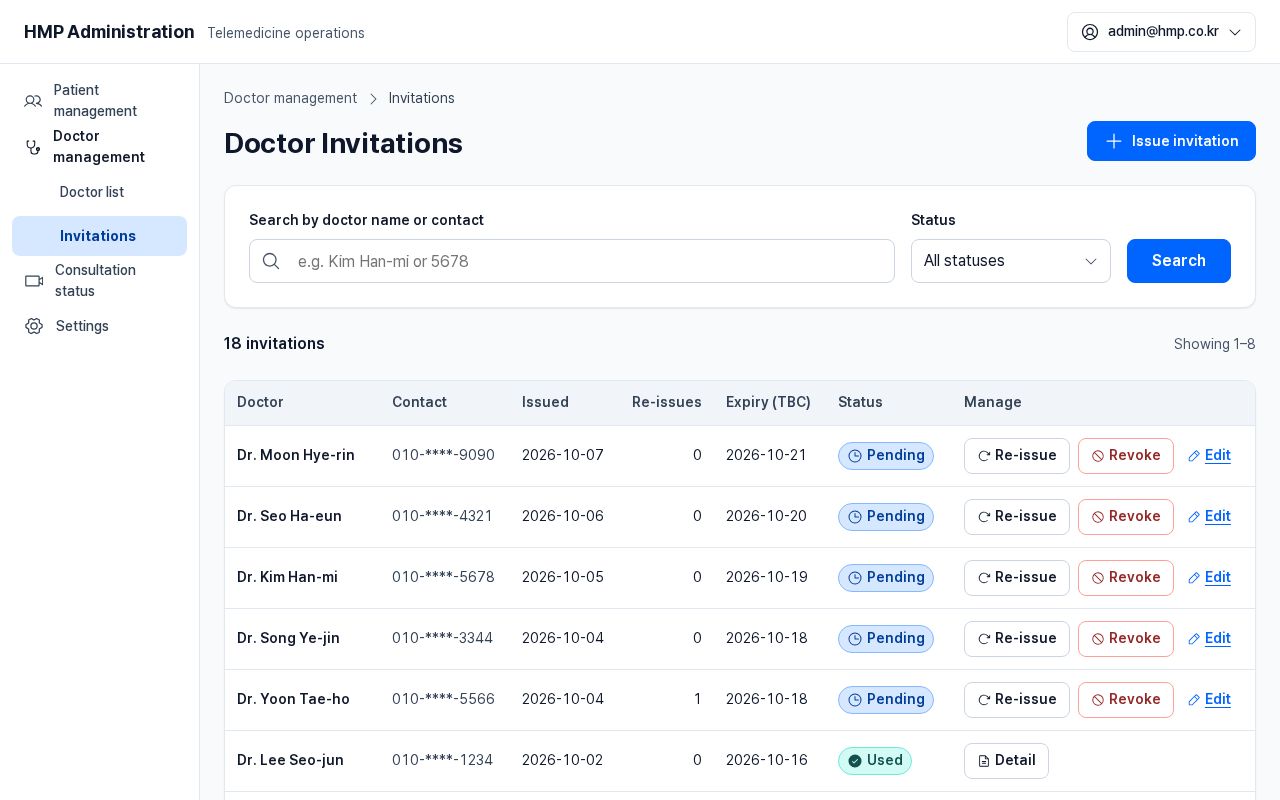
Task: Re-issue invitation for Dr. Yoon Tae-ho
Action: click(1017, 700)
